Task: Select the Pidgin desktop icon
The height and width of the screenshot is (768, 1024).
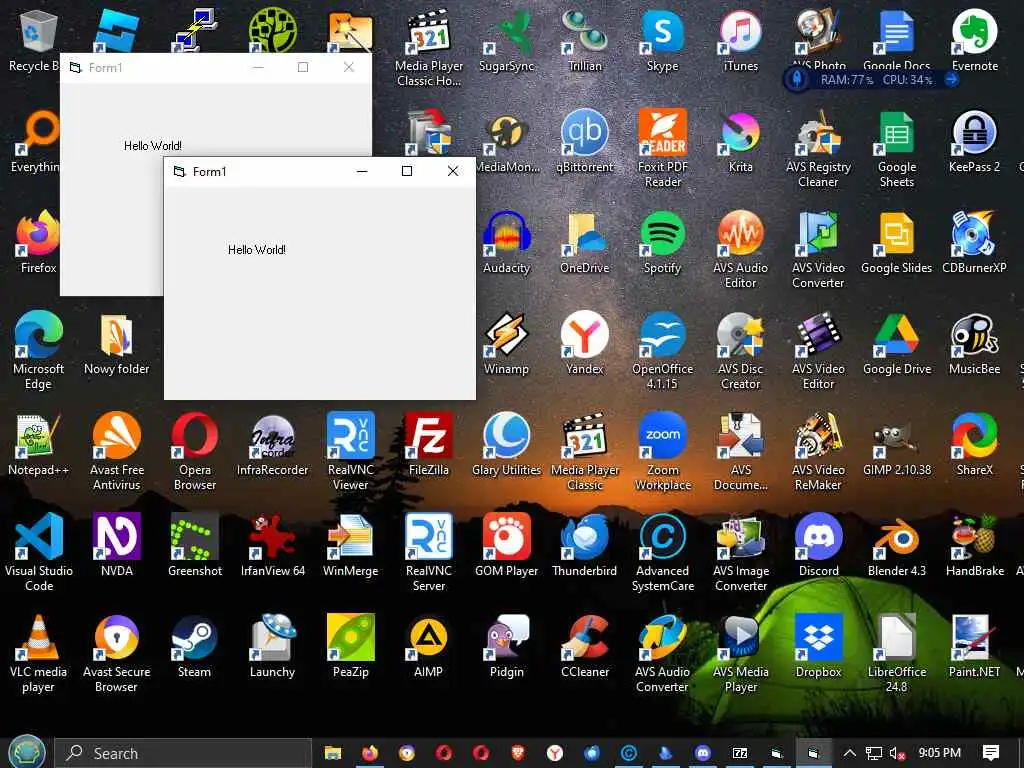Action: point(506,647)
